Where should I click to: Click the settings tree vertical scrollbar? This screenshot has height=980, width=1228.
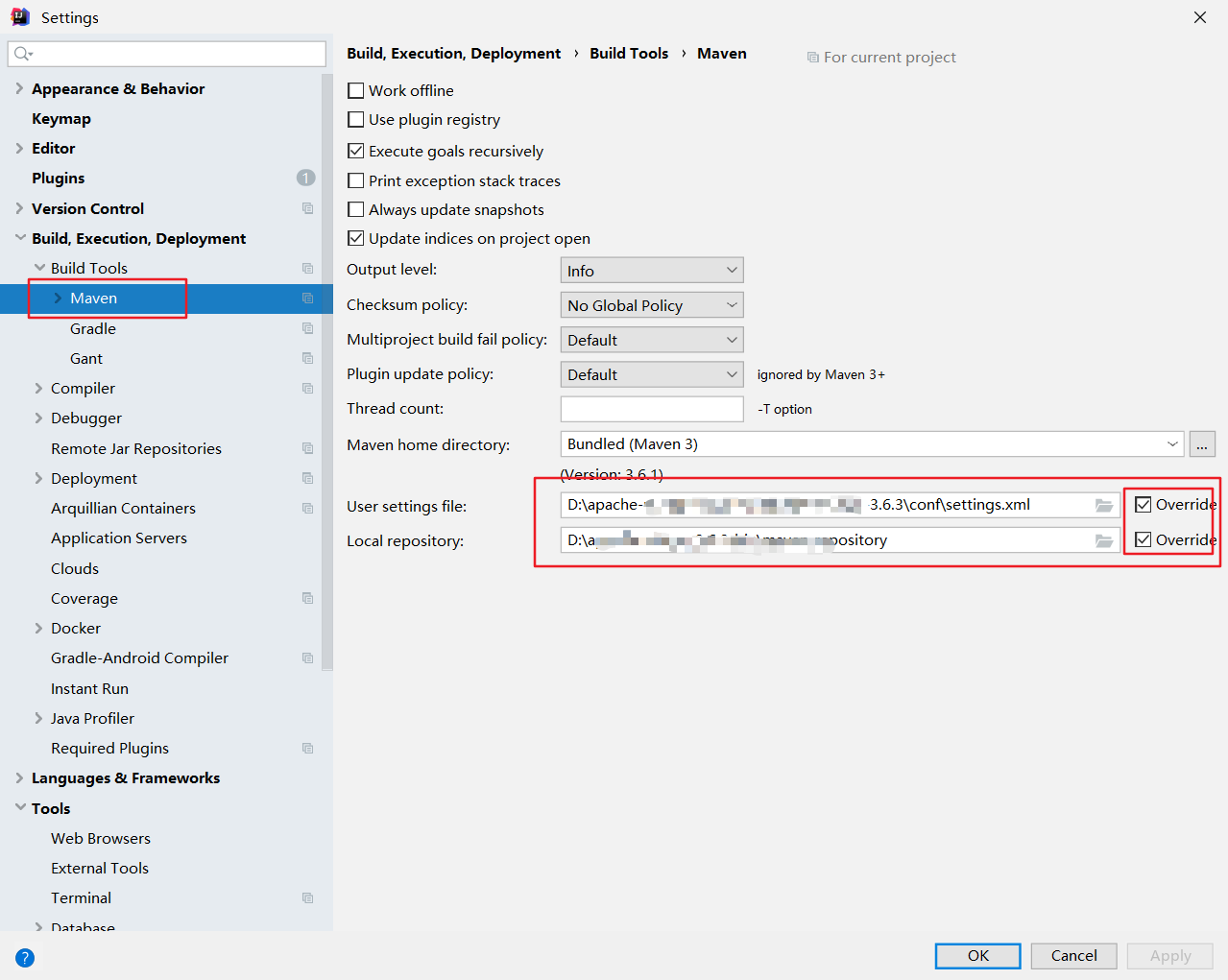coord(327,372)
